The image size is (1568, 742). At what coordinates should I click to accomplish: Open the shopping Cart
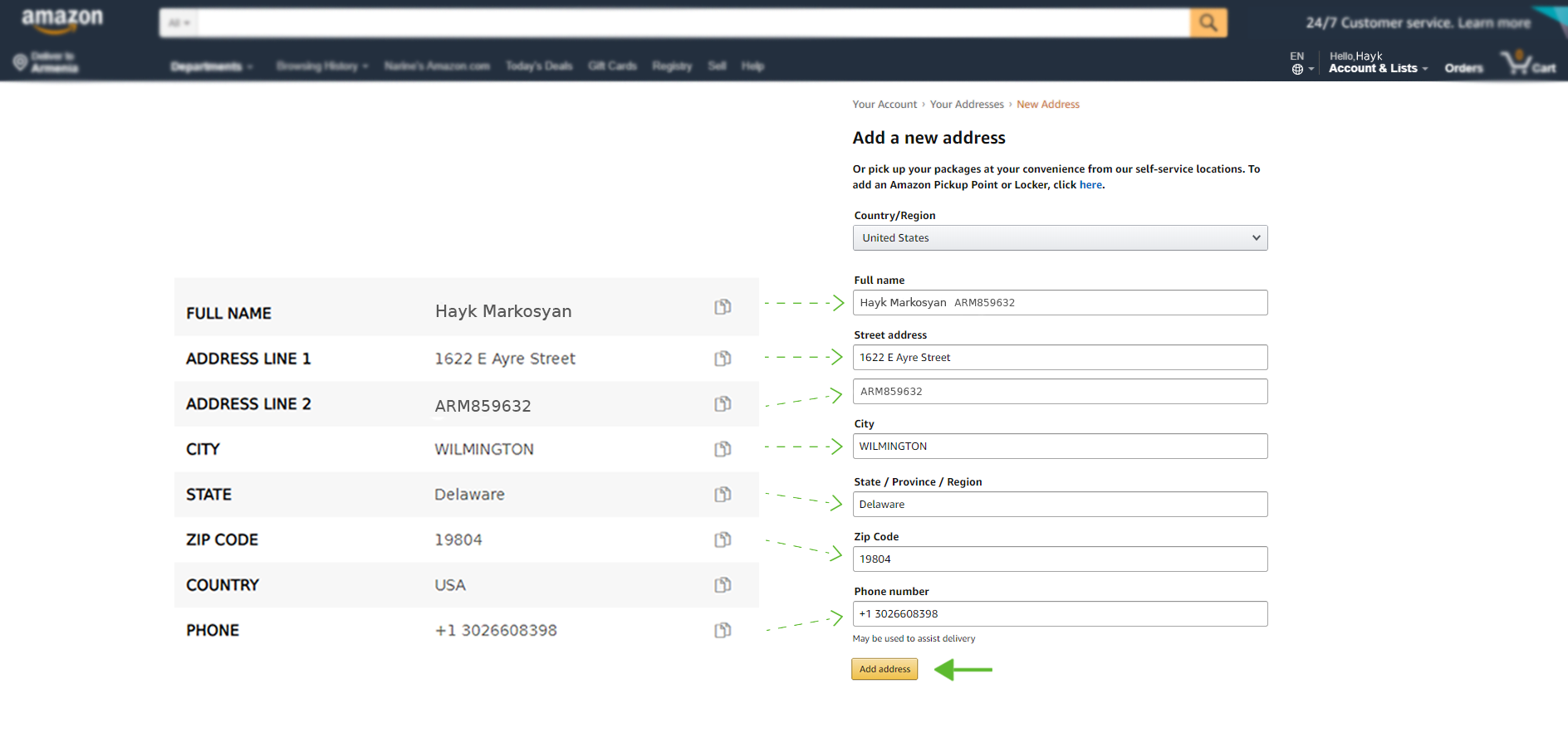(x=1528, y=63)
